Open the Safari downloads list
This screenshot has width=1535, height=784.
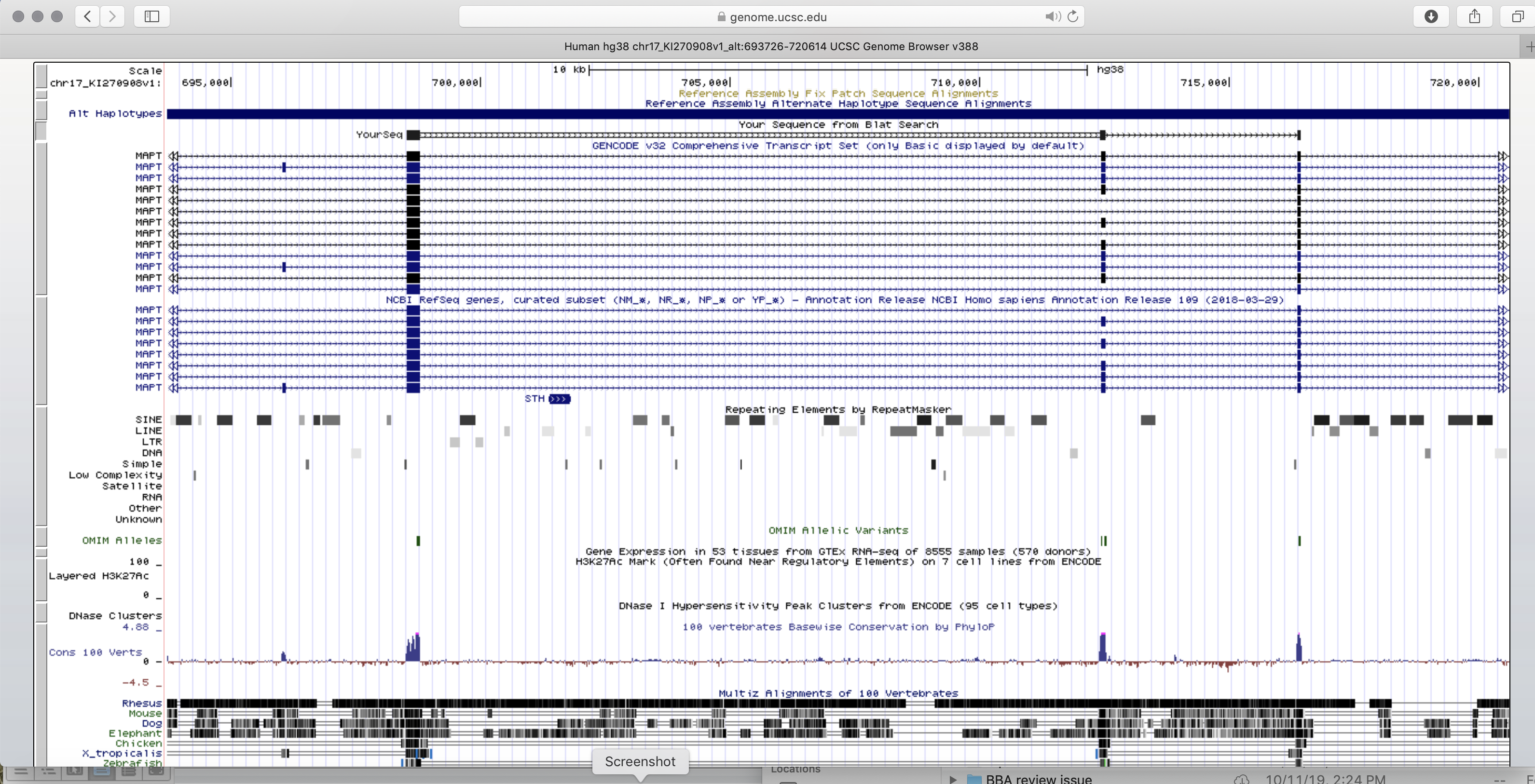[1431, 16]
